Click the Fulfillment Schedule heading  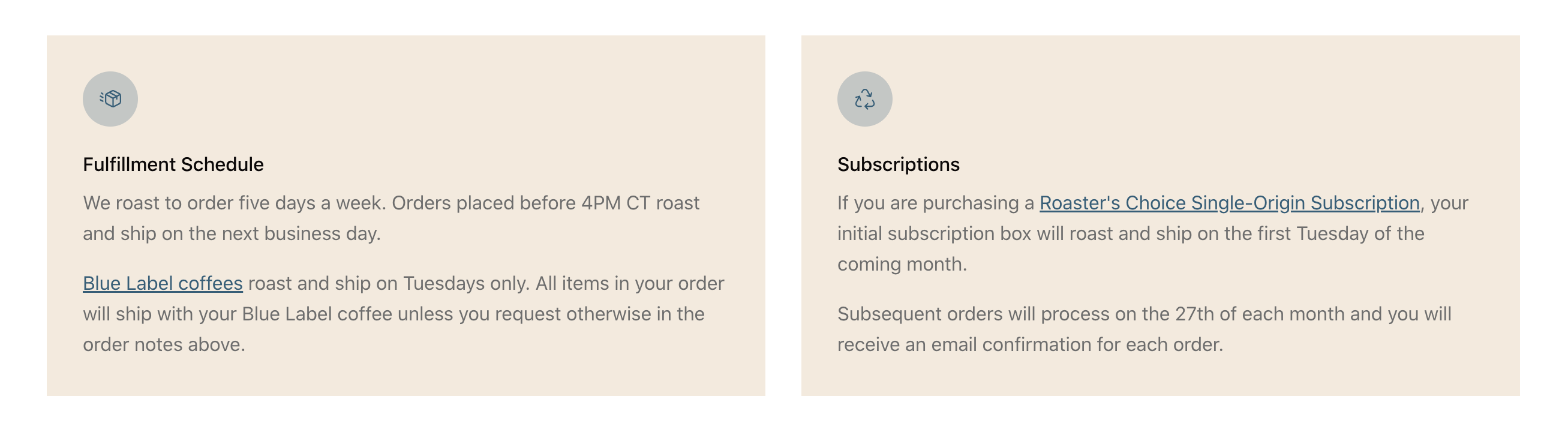(x=173, y=164)
